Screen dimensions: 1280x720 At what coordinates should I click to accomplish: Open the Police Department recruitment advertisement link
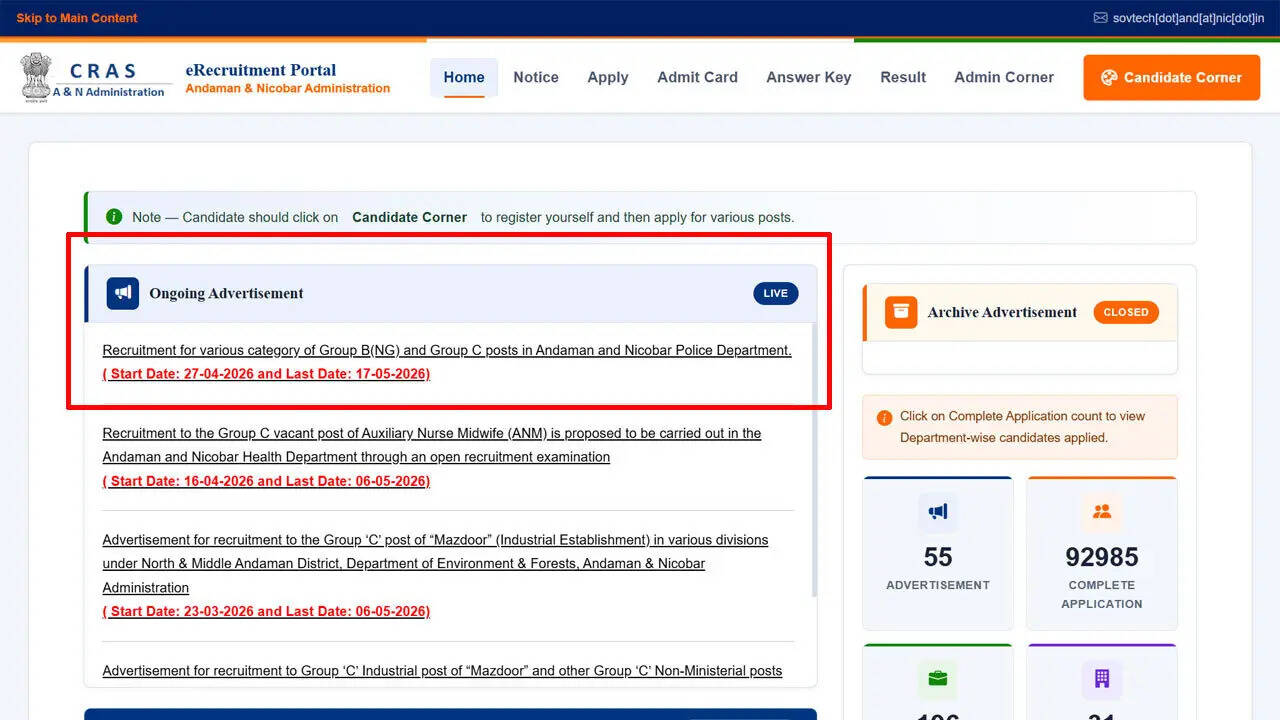446,350
